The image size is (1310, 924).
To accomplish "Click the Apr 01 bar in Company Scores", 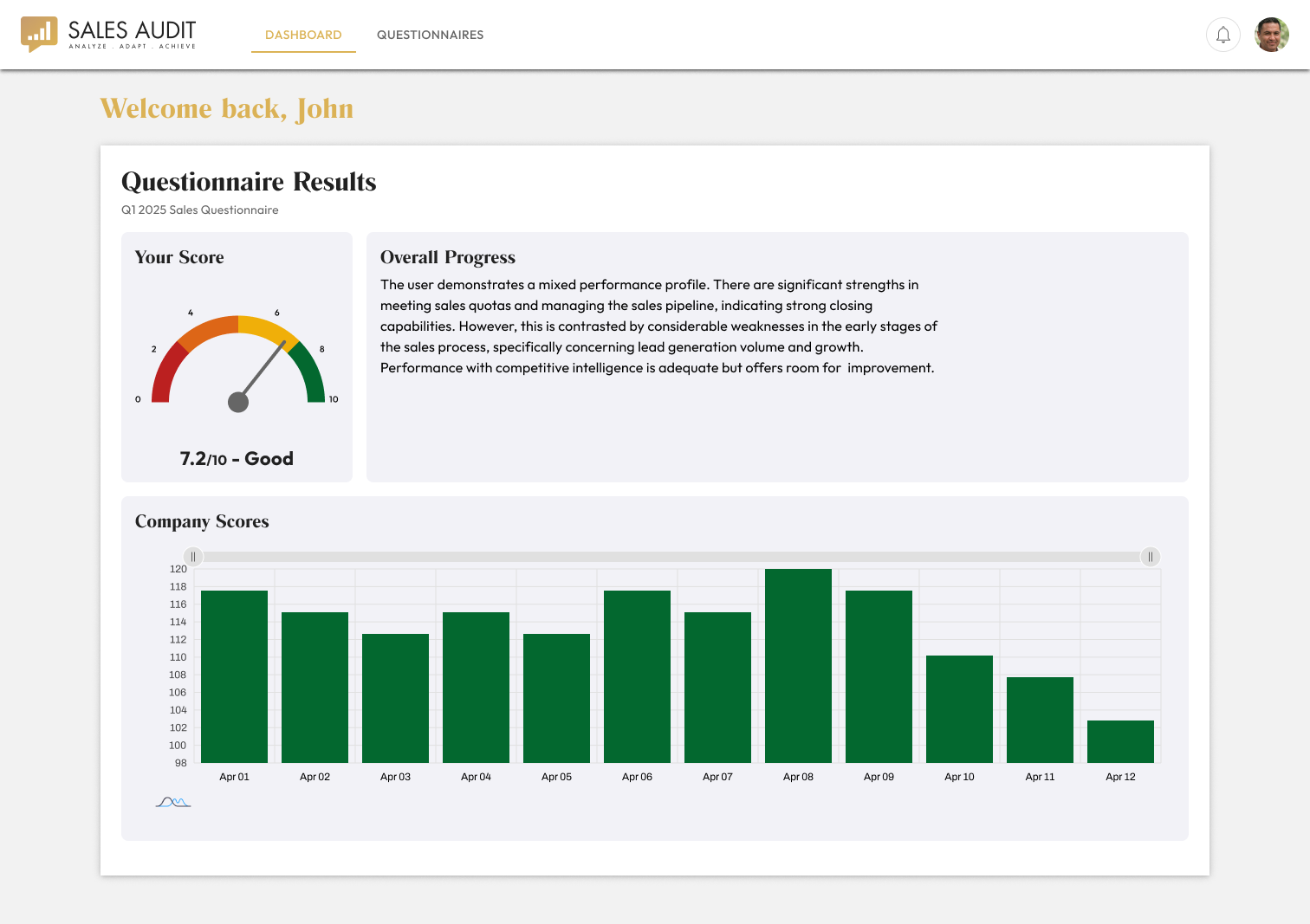I will 234,677.
